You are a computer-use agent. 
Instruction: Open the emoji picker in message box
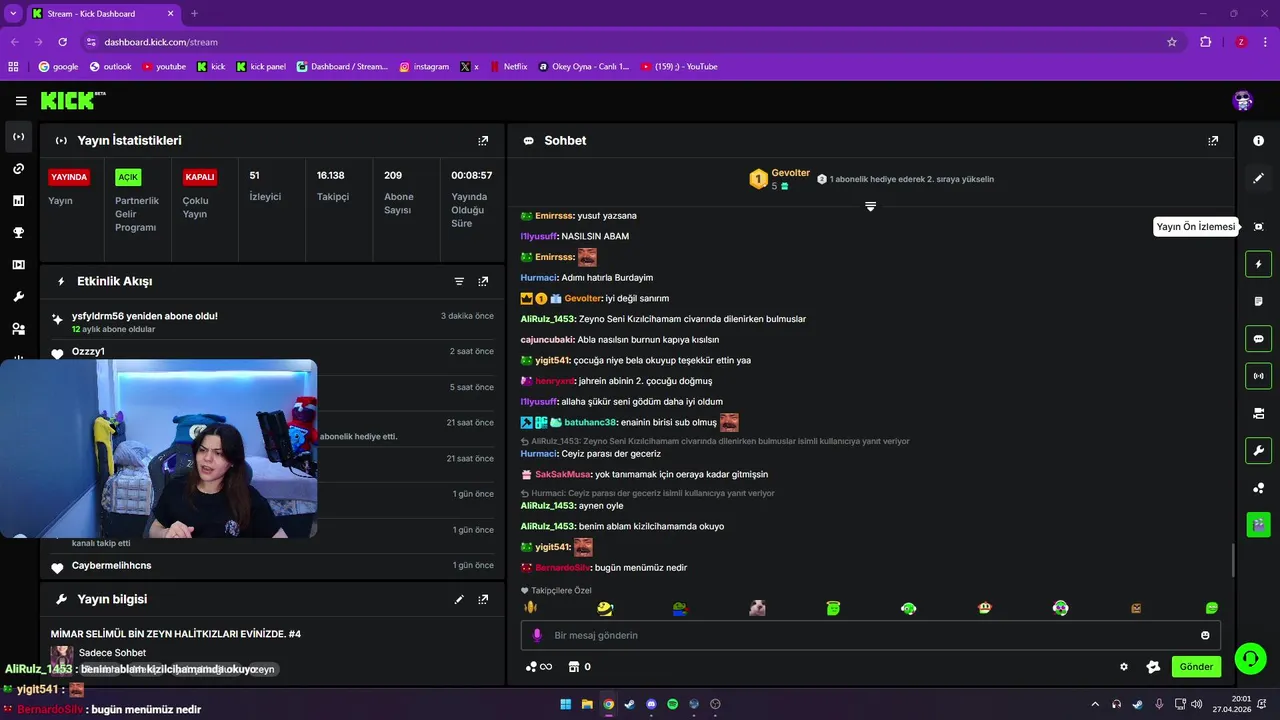[x=1205, y=636]
